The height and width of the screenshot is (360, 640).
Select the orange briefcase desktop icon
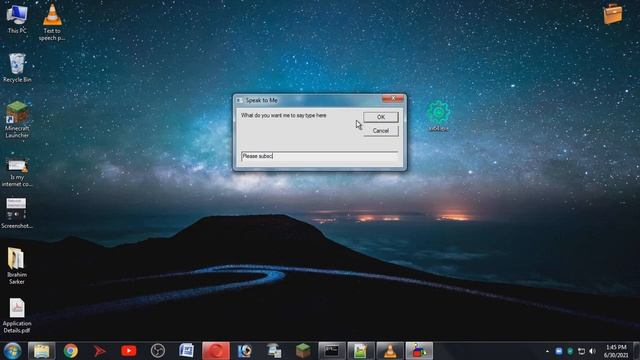point(613,14)
